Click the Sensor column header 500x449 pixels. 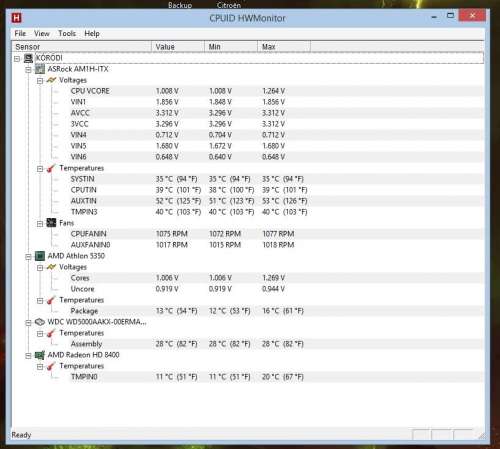[x=82, y=47]
